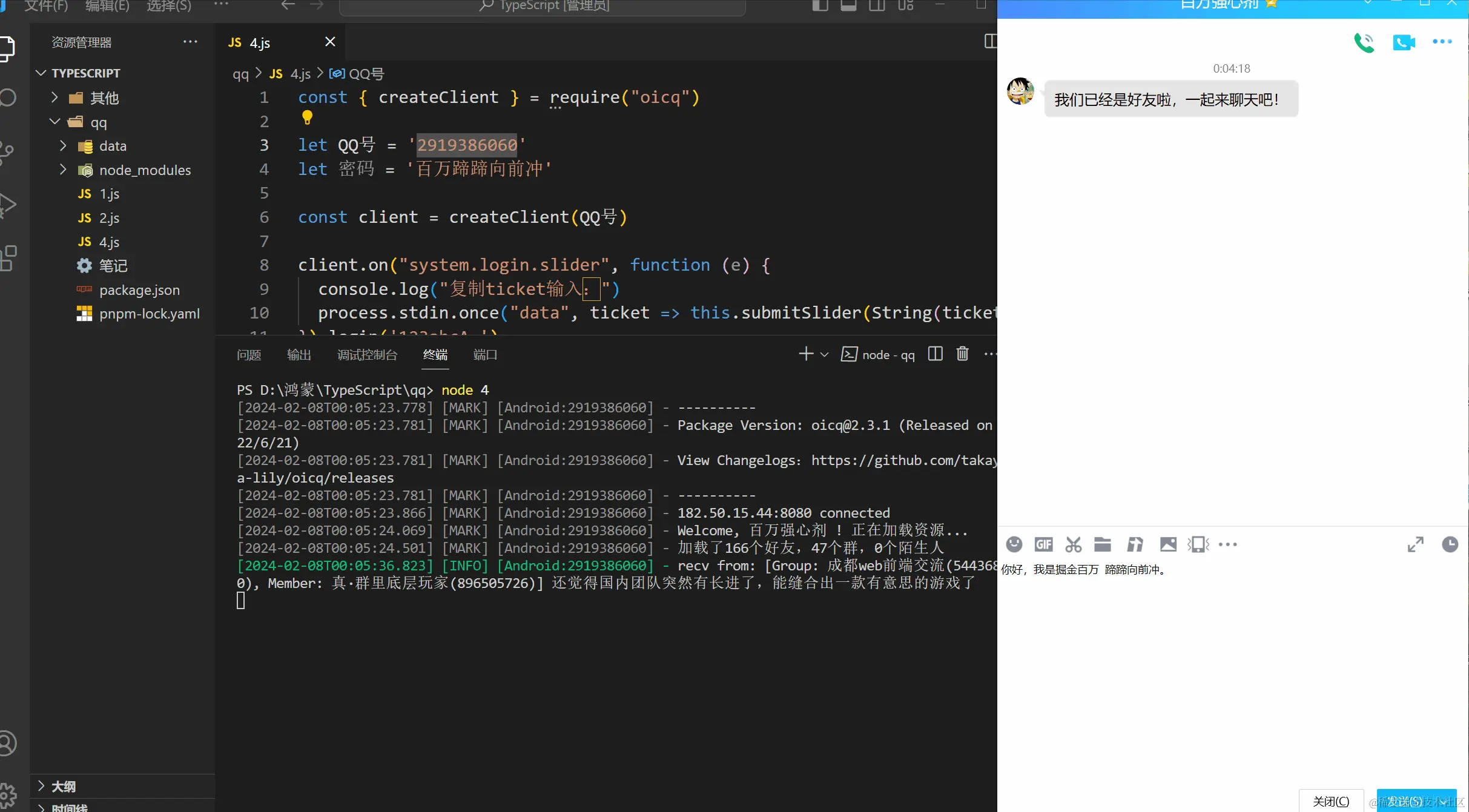
Task: Open package.json in explorer
Action: (x=139, y=290)
